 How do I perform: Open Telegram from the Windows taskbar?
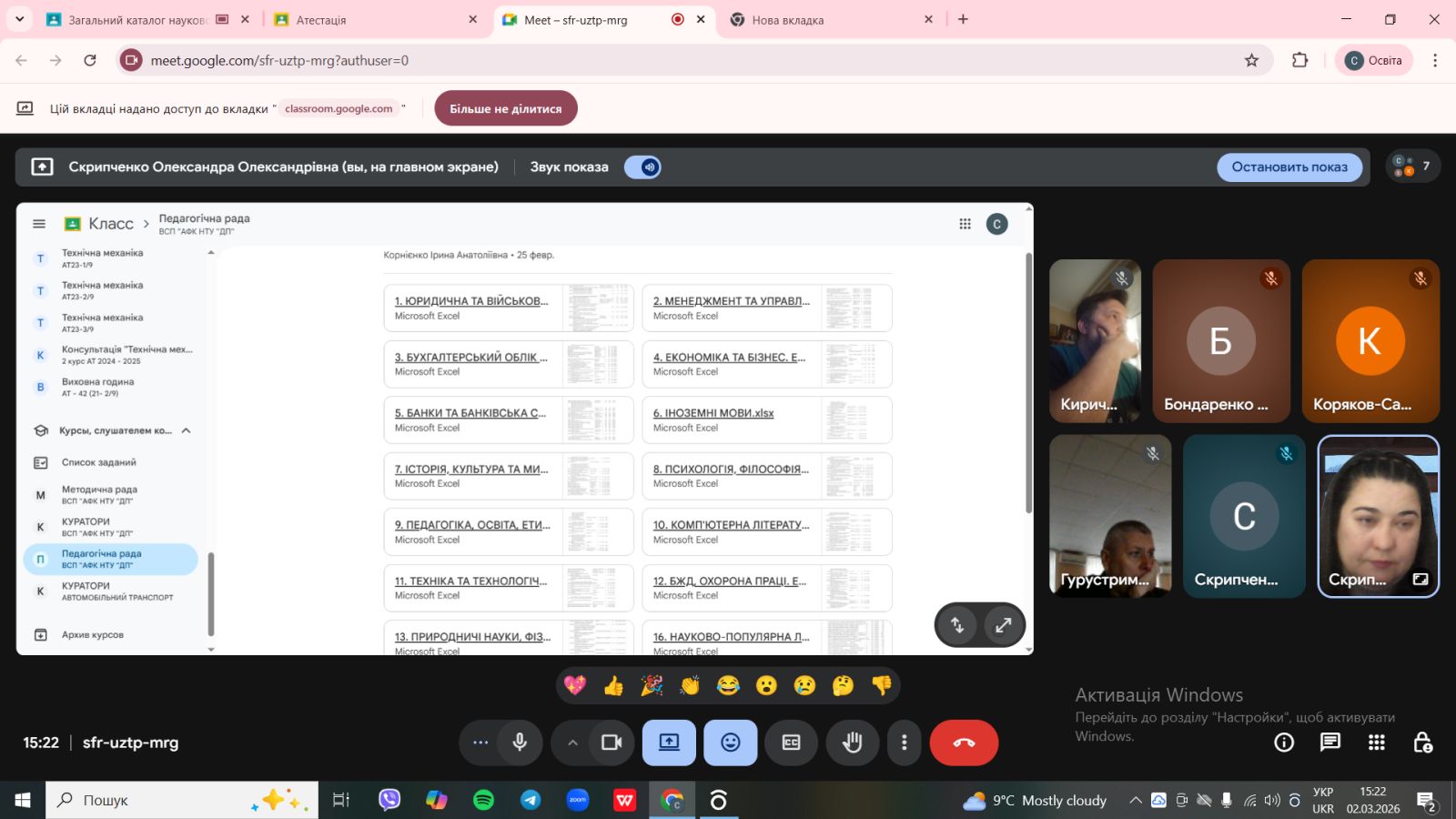[531, 800]
